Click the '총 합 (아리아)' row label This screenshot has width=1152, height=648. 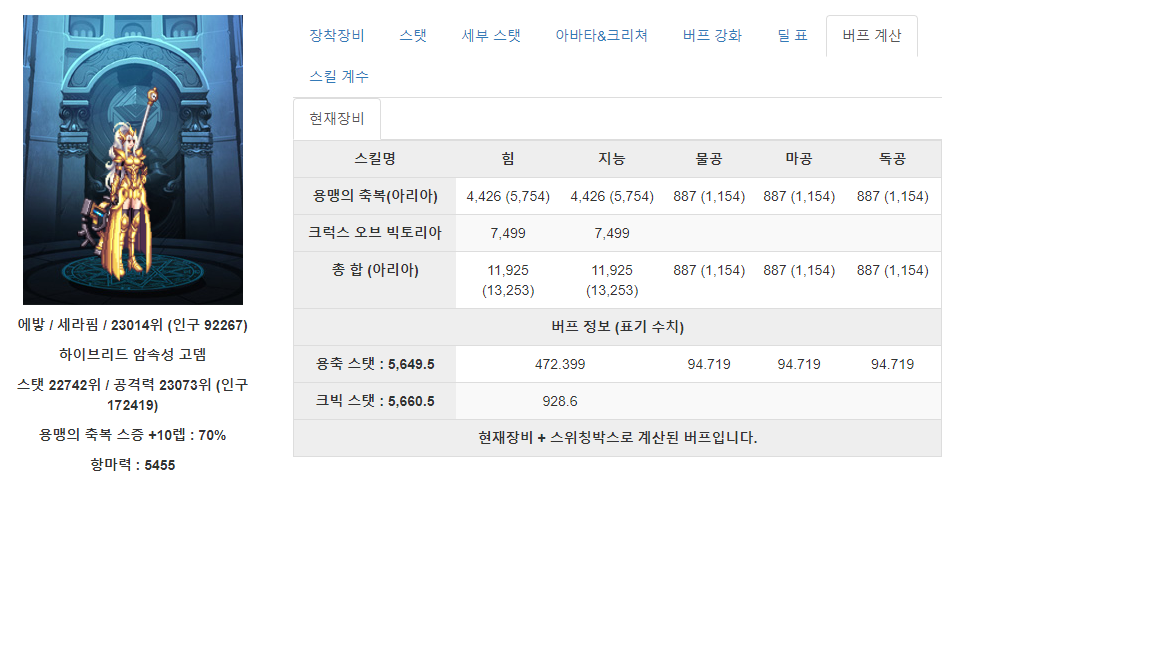tap(375, 270)
